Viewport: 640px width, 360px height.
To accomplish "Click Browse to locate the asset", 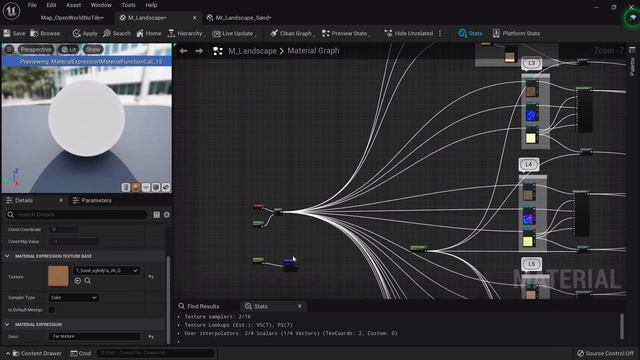I will (45, 33).
